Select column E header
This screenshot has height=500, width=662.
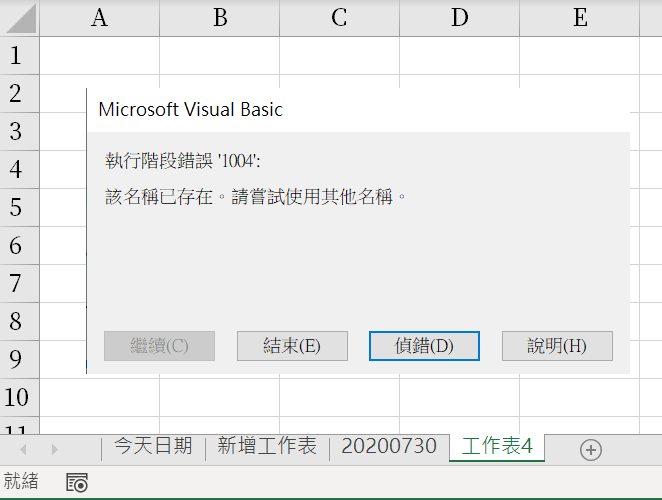580,18
